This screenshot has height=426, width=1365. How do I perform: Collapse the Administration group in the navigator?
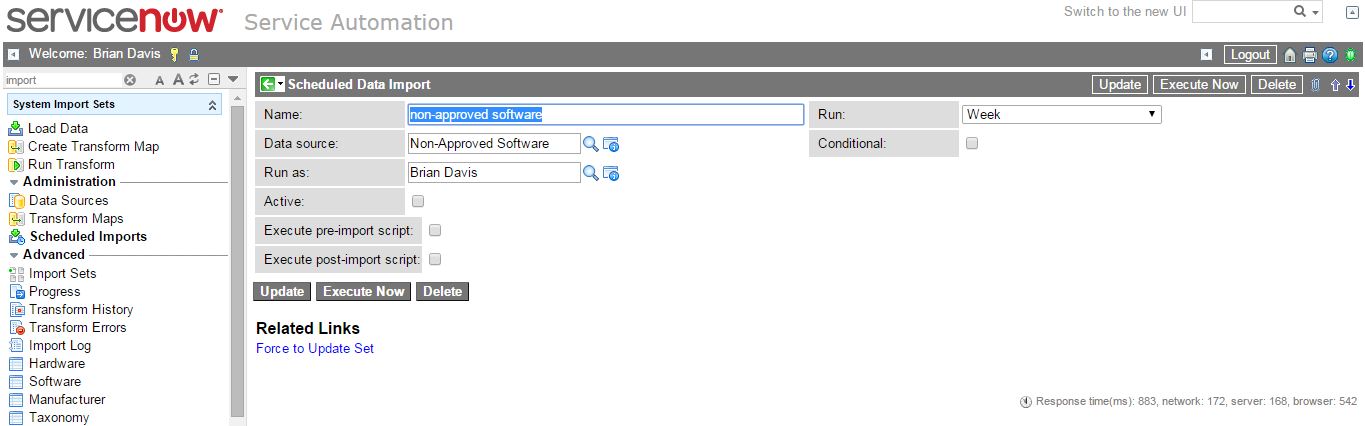coord(14,182)
